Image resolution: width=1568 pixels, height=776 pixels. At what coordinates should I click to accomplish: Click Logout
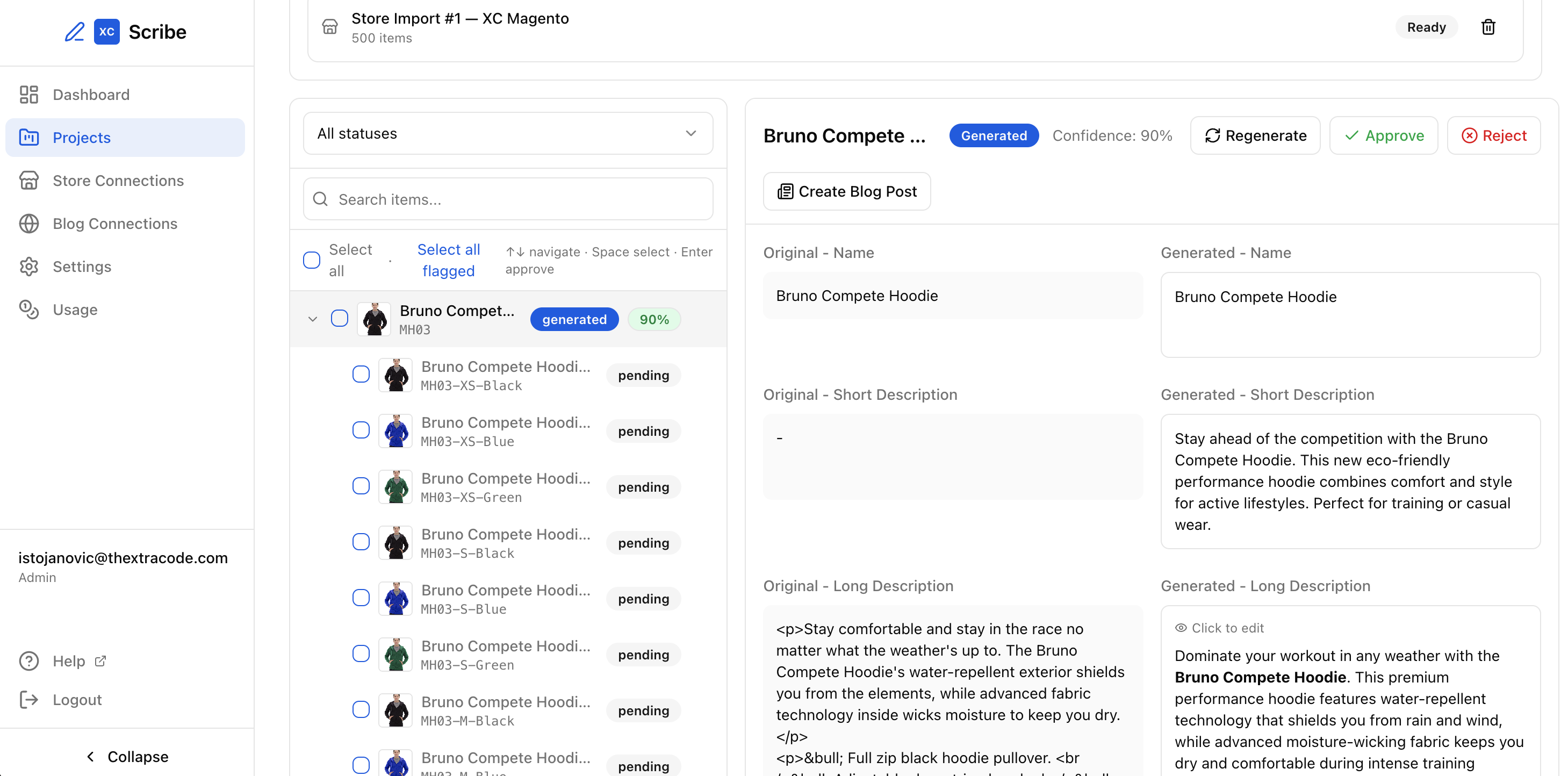point(76,699)
